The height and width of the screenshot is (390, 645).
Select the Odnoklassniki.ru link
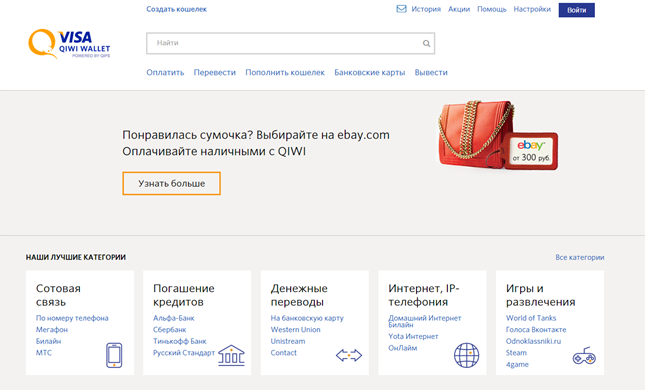[534, 341]
